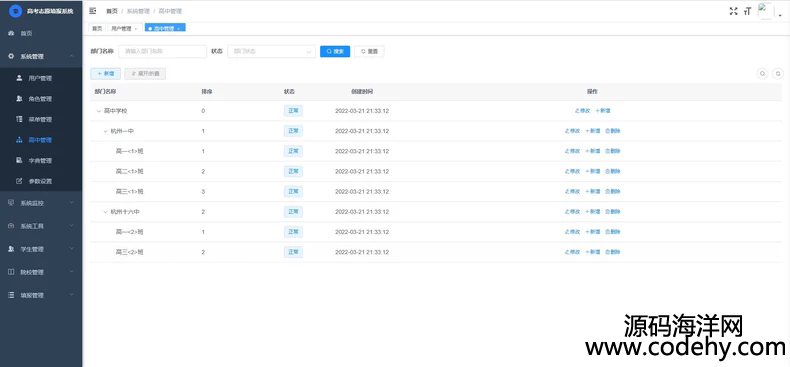
Task: Open the 状态 status dropdown
Action: tap(272, 51)
